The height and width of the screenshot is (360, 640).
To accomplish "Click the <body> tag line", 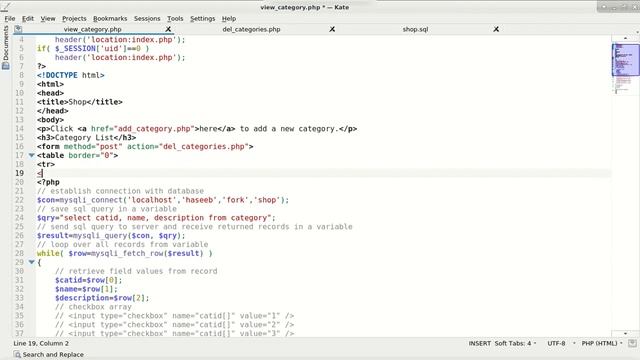I will [50, 120].
